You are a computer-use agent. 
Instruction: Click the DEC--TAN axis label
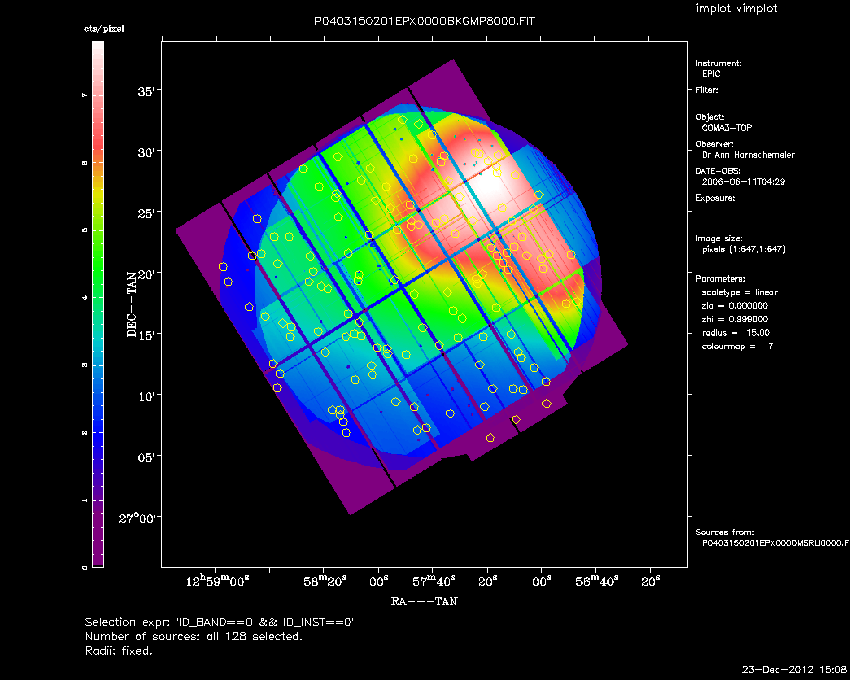click(x=132, y=305)
